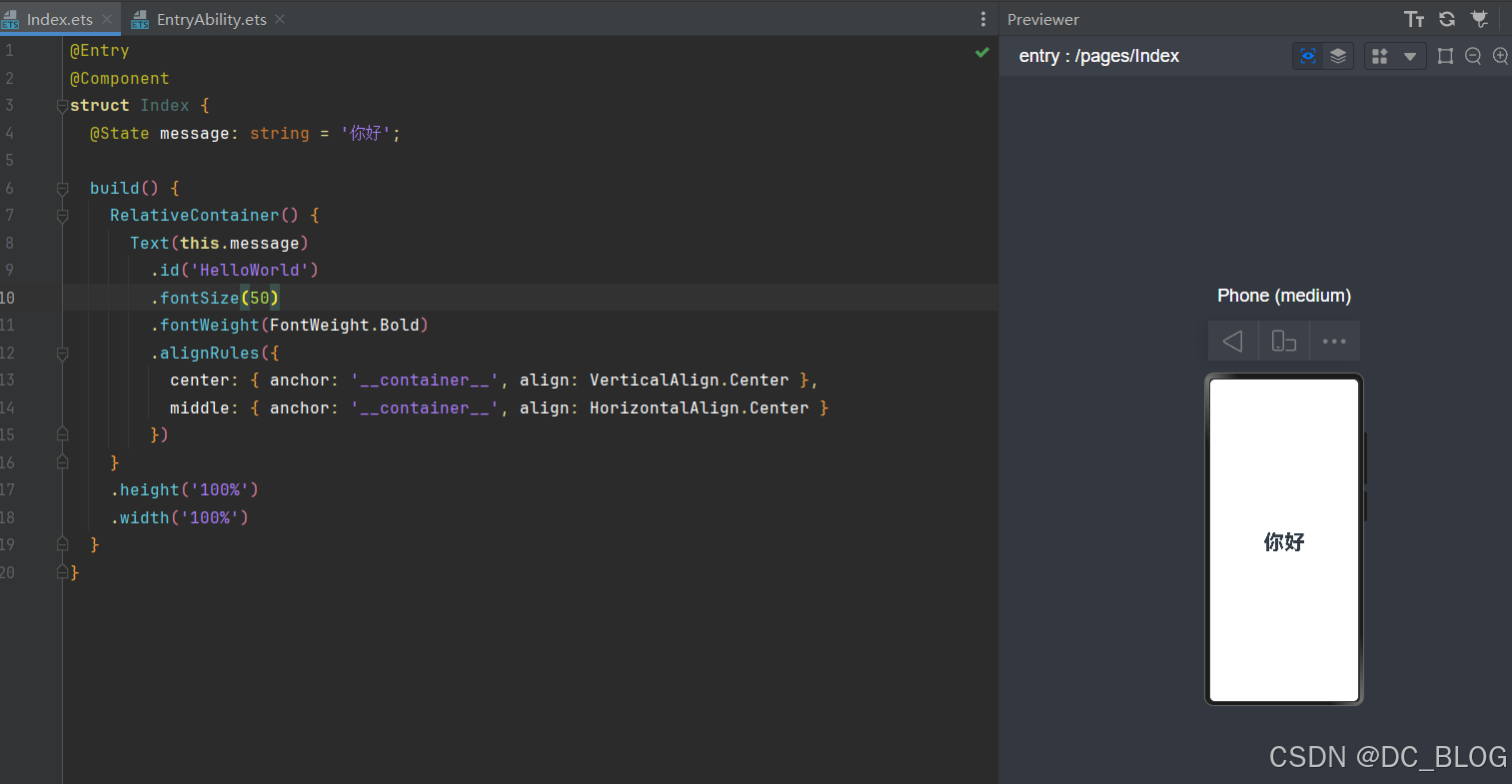Click the multi-device grid icon
The width and height of the screenshot is (1512, 784).
coord(1380,56)
